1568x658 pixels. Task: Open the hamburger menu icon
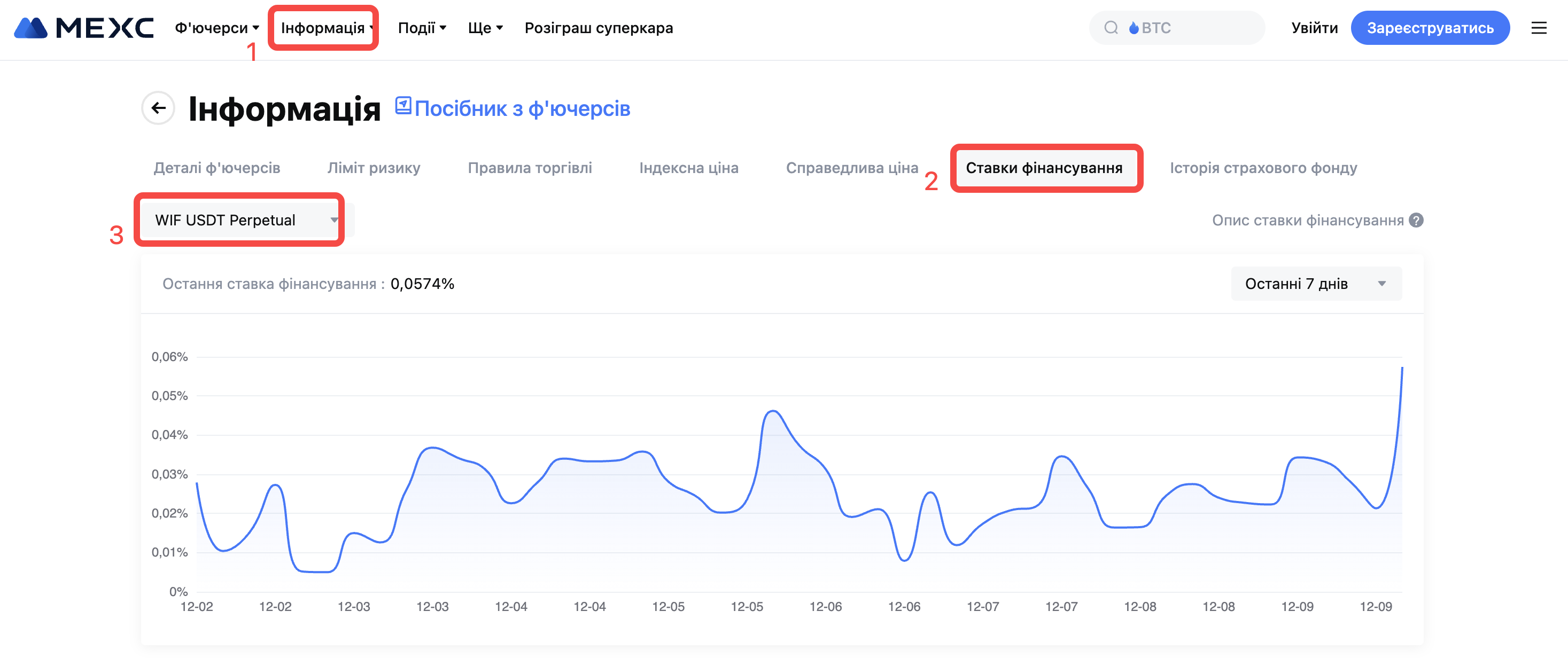click(x=1538, y=28)
